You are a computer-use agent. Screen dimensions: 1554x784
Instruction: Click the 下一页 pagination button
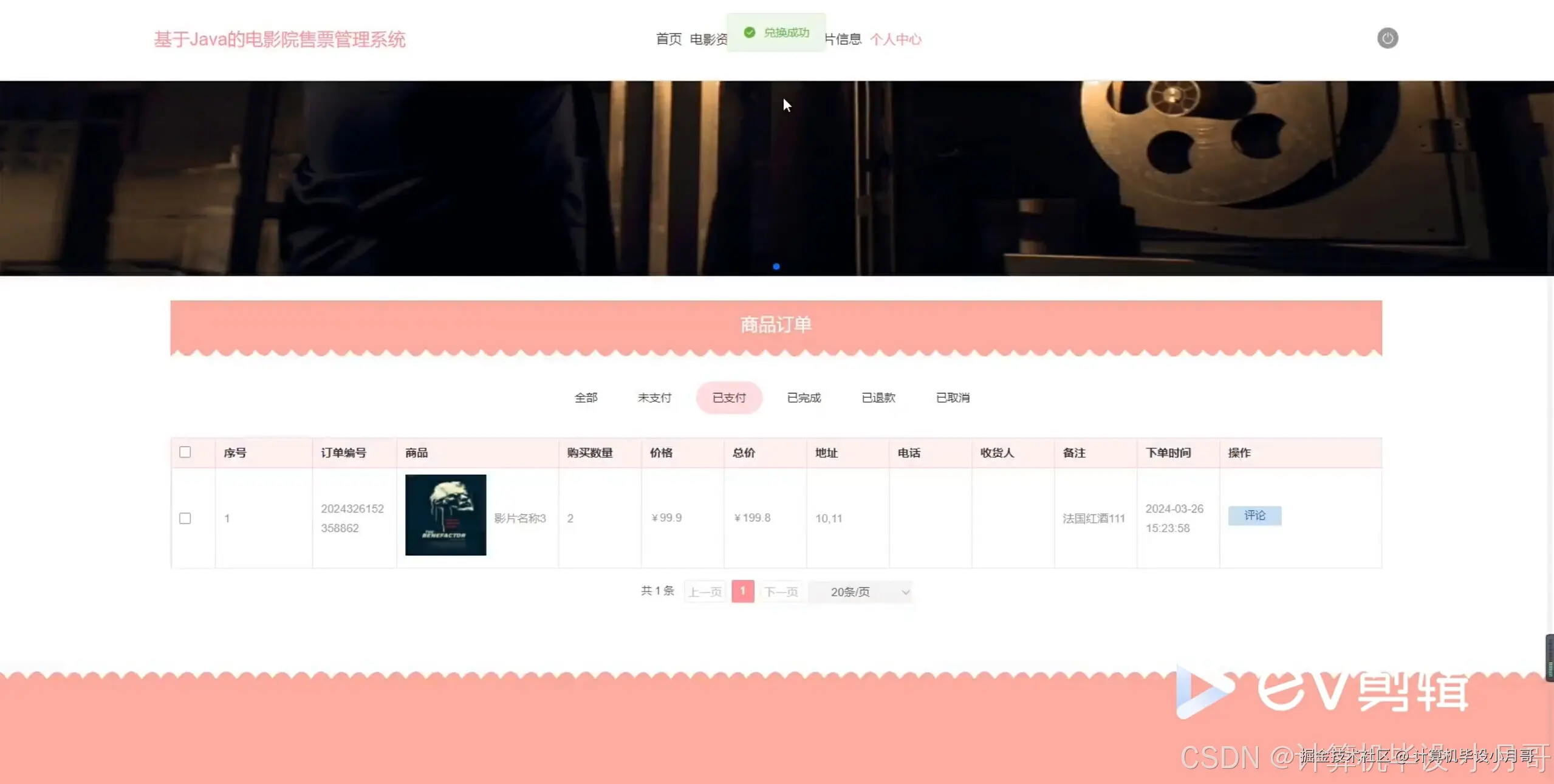[781, 591]
